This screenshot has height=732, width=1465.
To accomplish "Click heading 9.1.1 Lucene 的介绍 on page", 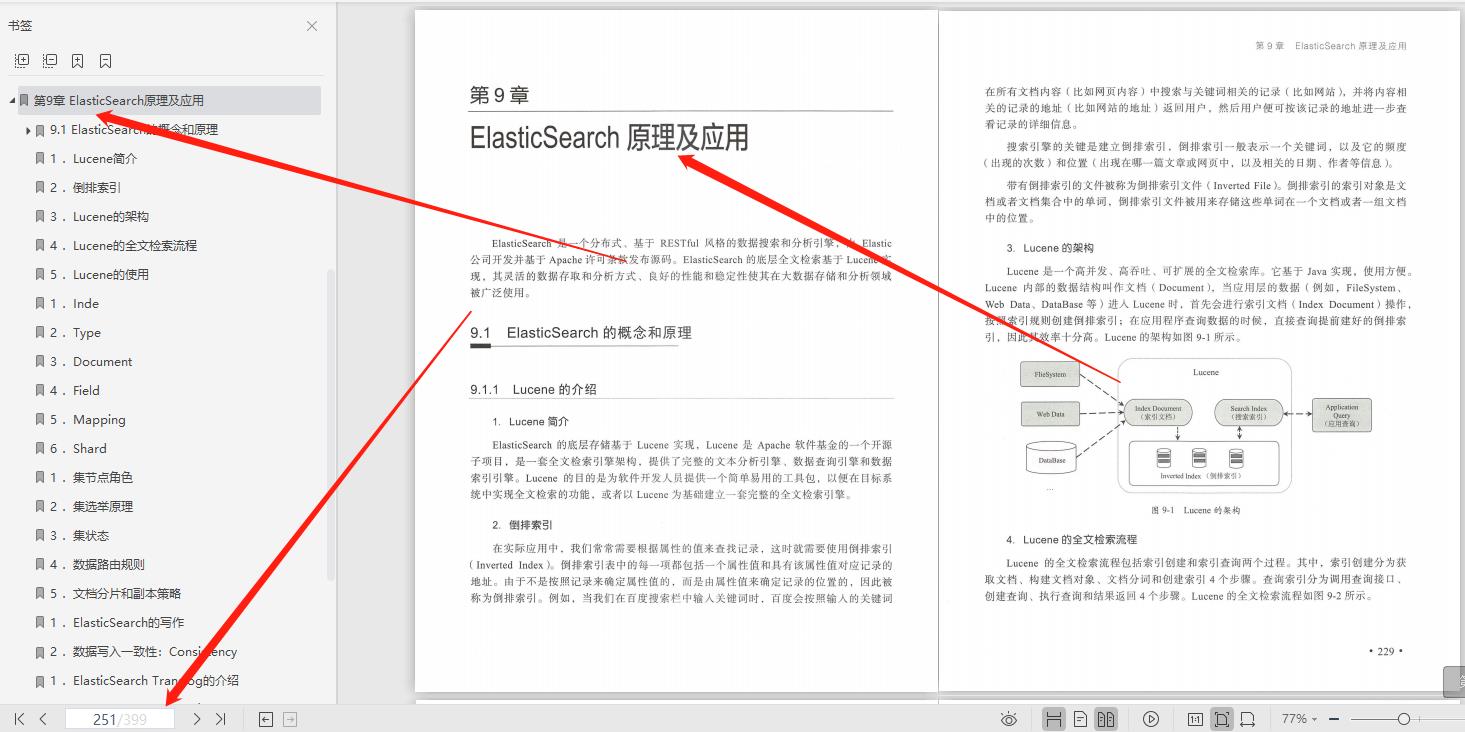I will click(533, 390).
